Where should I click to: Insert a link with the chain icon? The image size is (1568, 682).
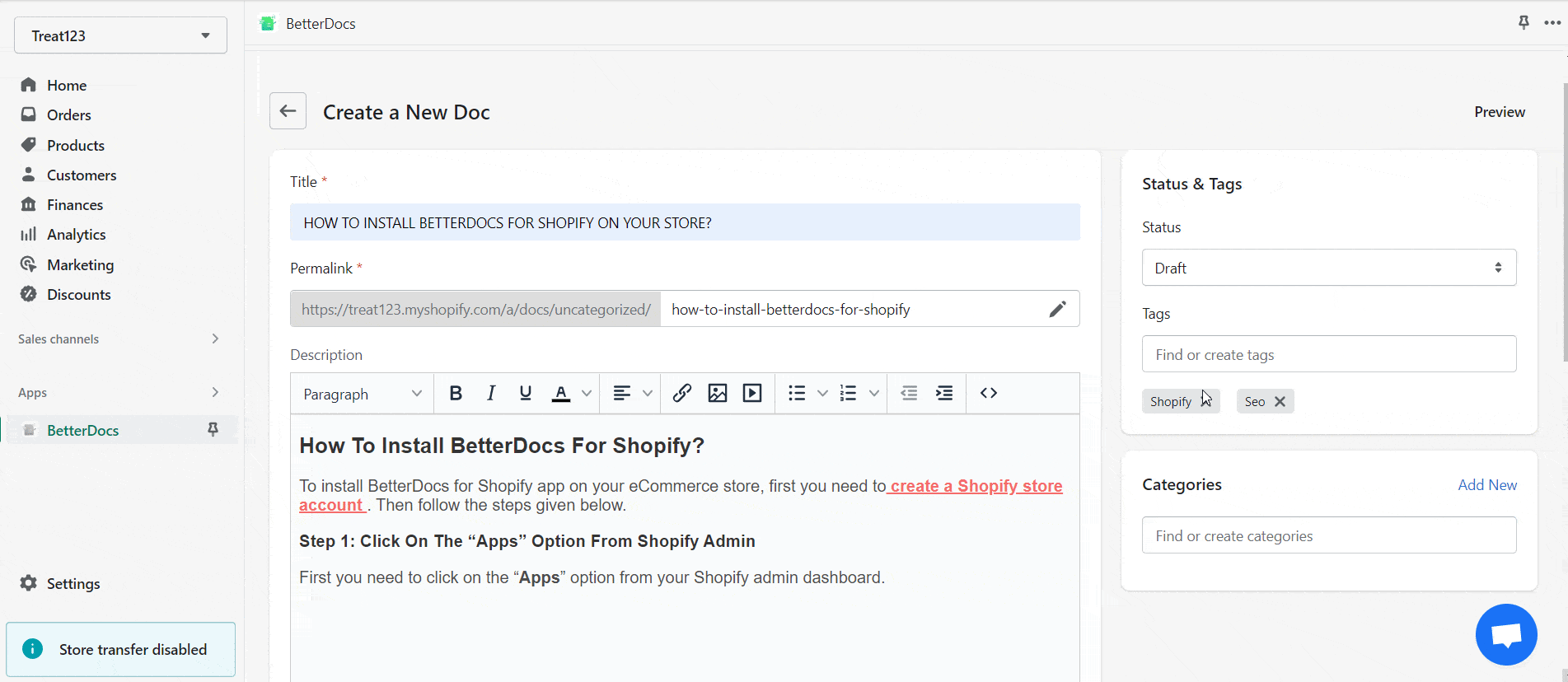point(682,393)
